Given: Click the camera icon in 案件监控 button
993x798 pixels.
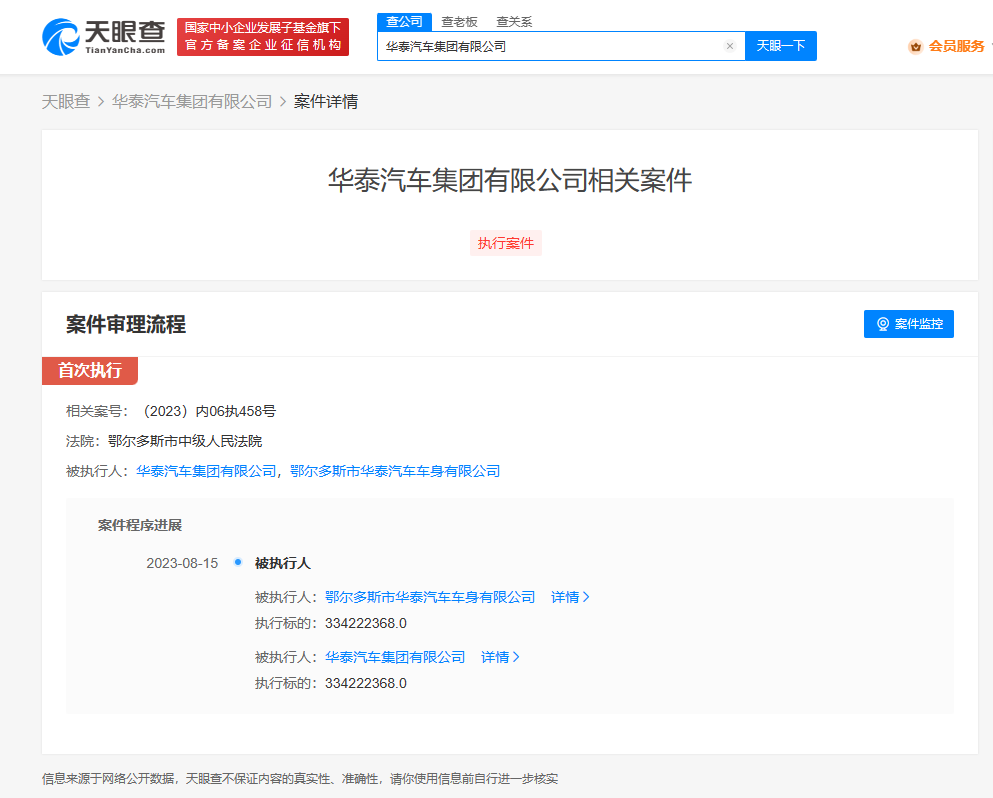Looking at the screenshot, I should 883,324.
